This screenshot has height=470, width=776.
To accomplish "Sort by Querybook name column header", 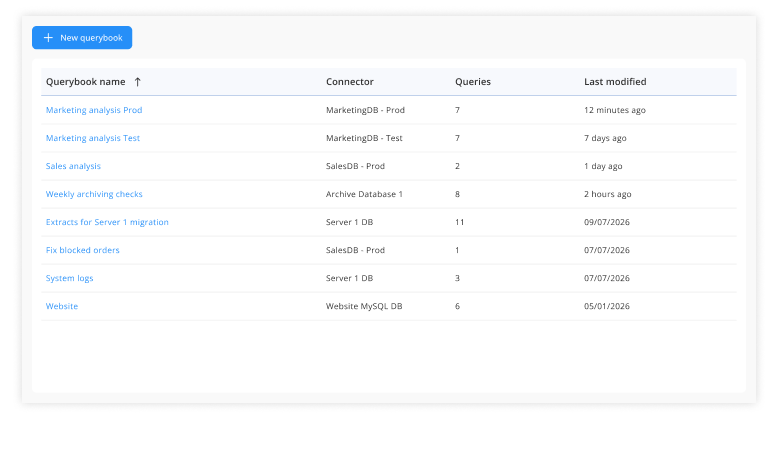I will coord(86,82).
